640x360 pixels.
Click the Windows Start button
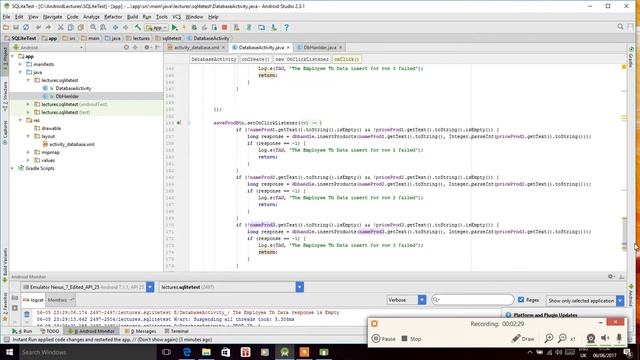(9, 352)
